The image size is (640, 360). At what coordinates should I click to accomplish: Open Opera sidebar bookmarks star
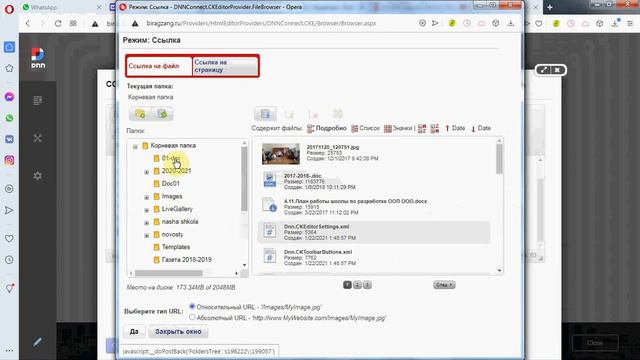(x=9, y=68)
